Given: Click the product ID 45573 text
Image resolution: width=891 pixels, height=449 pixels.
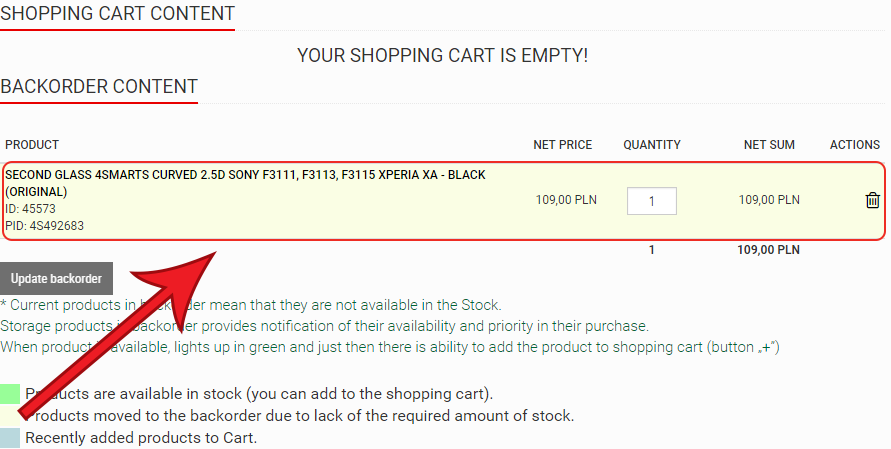Looking at the screenshot, I should pyautogui.click(x=31, y=209).
